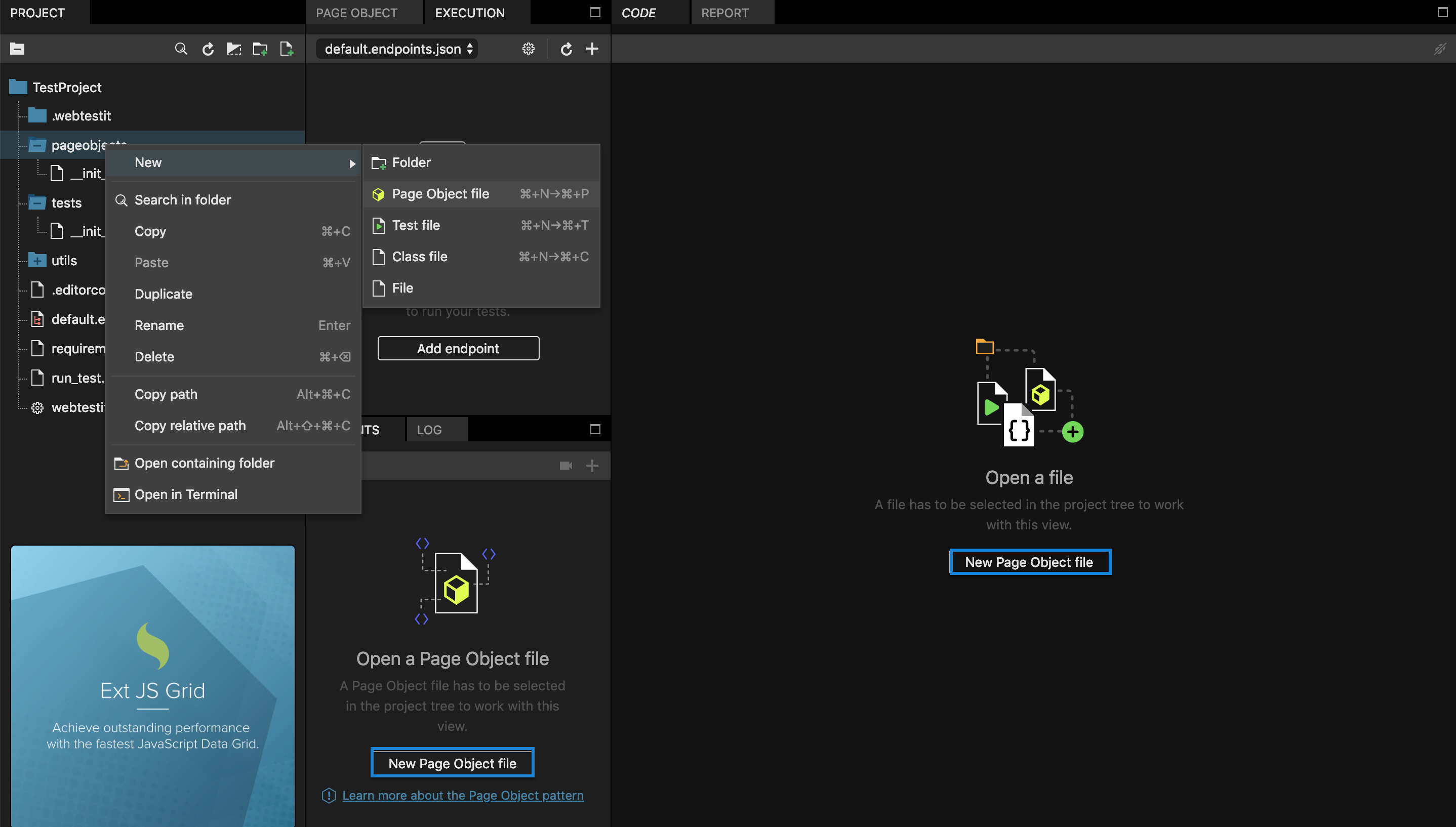Choose Folder from New submenu
1456x827 pixels.
click(481, 162)
